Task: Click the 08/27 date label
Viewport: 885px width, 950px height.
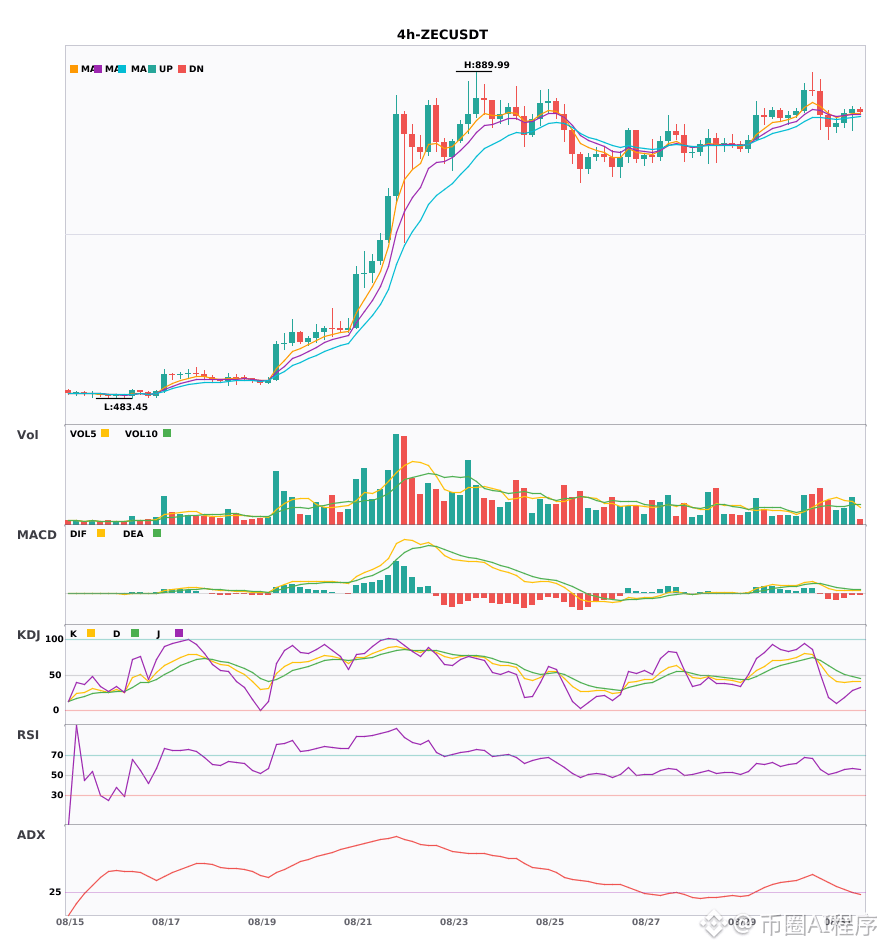Action: [646, 922]
